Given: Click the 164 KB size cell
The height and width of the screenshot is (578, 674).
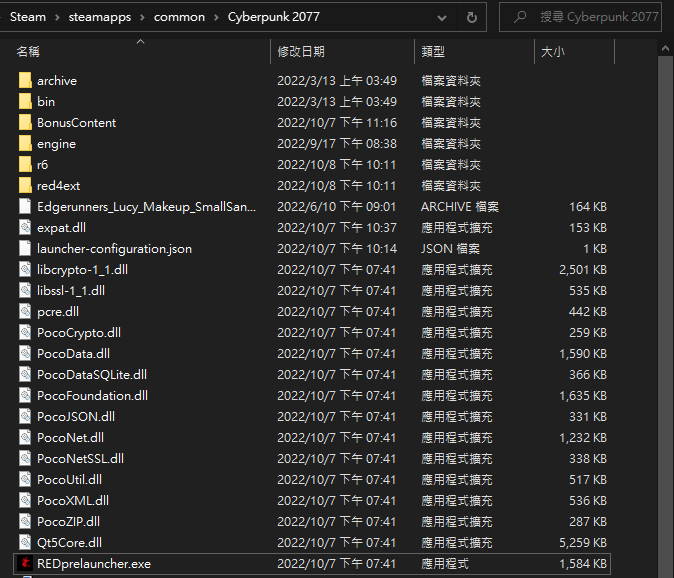Looking at the screenshot, I should click(588, 207).
